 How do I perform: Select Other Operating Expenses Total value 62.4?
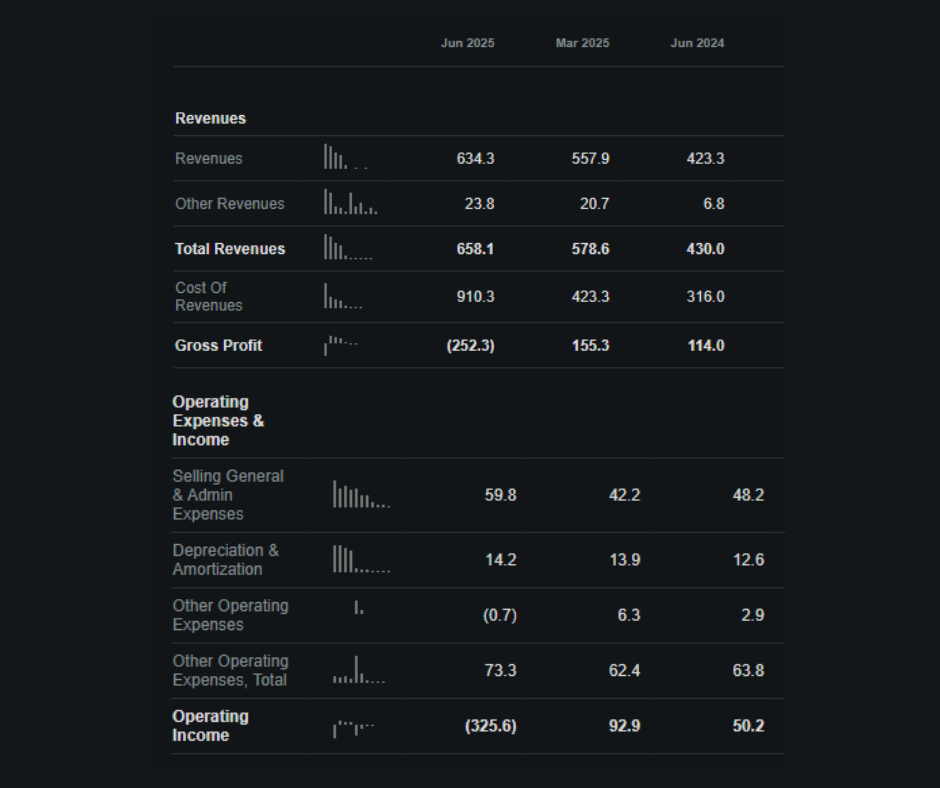[x=625, y=670]
